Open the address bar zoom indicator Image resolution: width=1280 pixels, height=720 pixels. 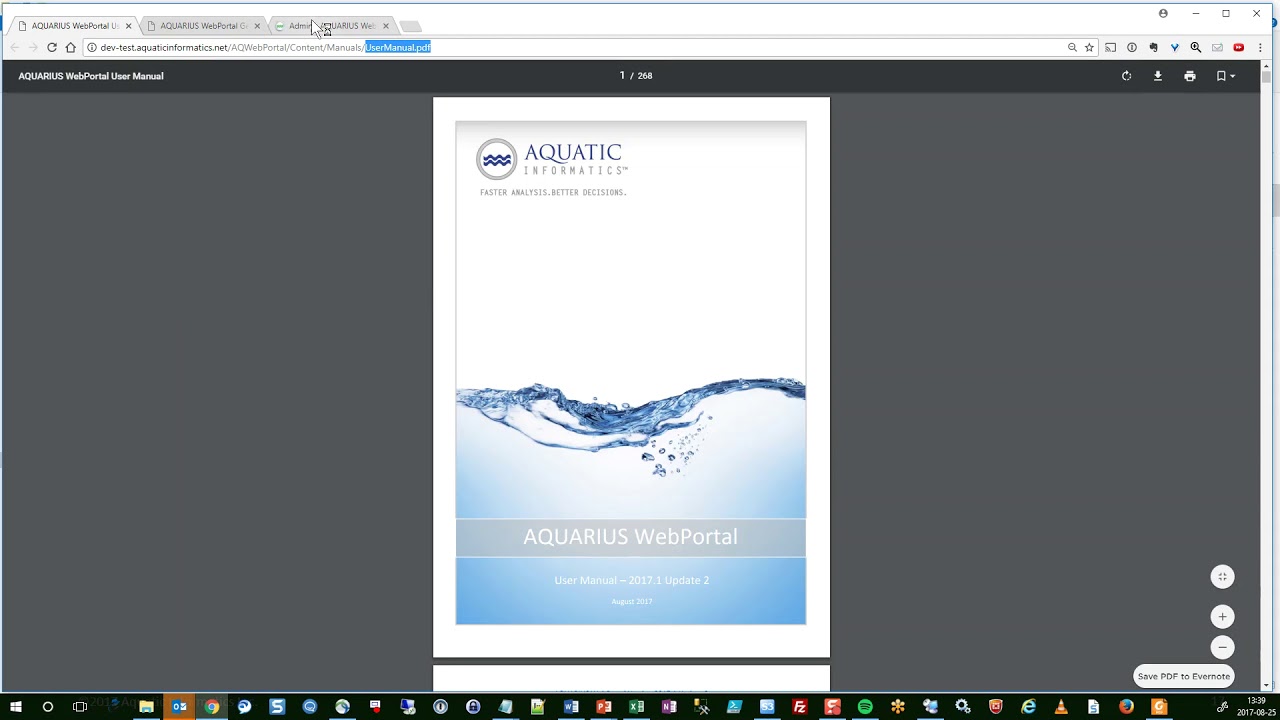click(x=1072, y=47)
